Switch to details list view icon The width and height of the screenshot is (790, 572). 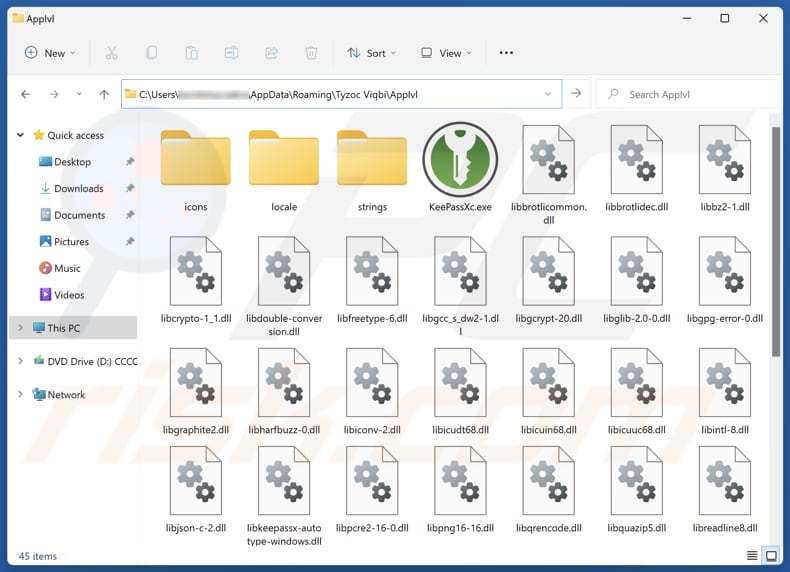click(x=752, y=555)
